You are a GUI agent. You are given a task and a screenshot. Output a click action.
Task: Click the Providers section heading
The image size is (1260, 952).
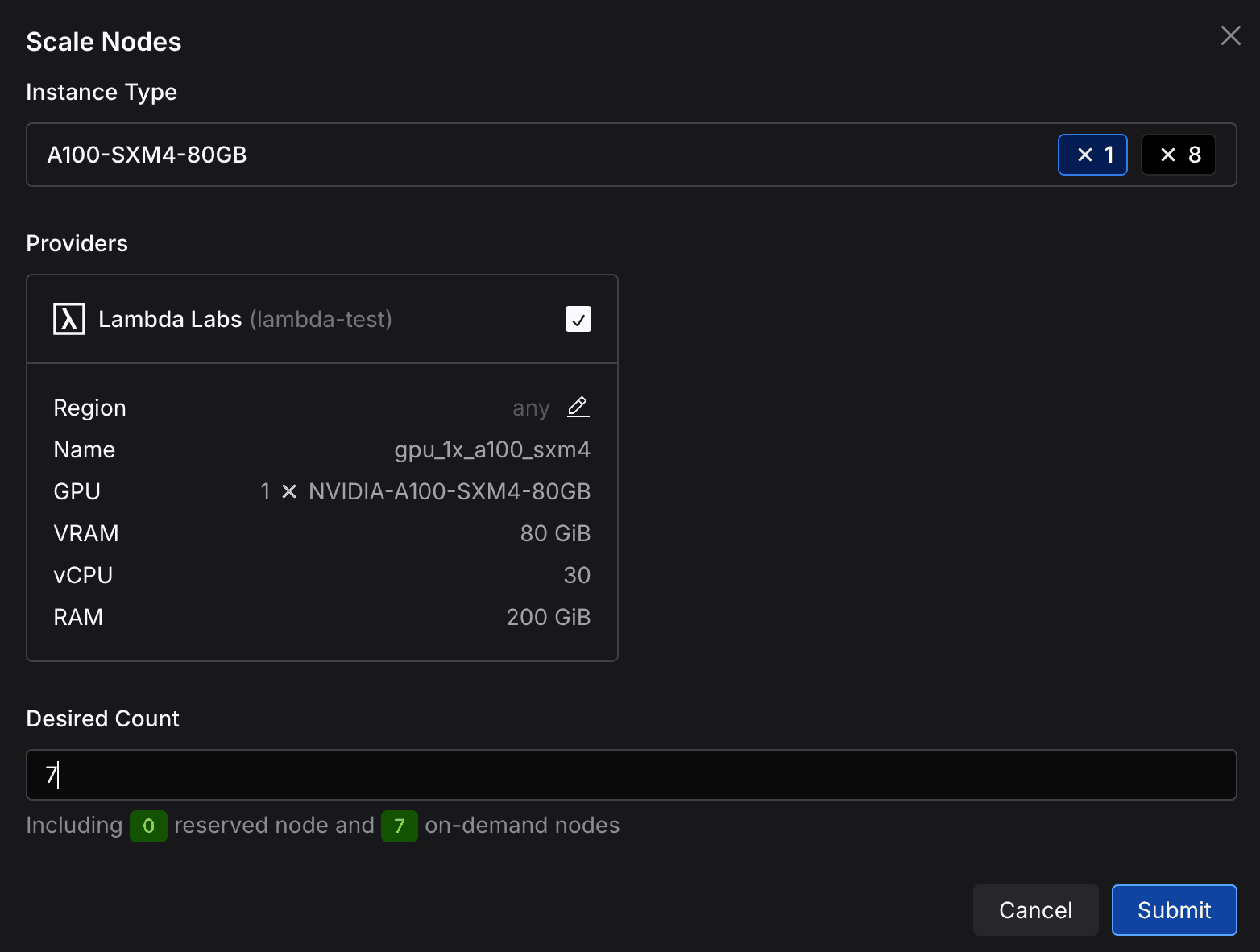[77, 243]
